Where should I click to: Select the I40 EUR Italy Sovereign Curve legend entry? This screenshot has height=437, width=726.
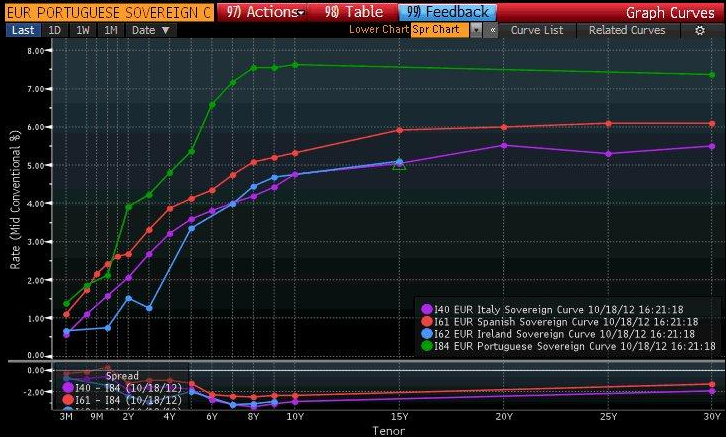point(552,309)
